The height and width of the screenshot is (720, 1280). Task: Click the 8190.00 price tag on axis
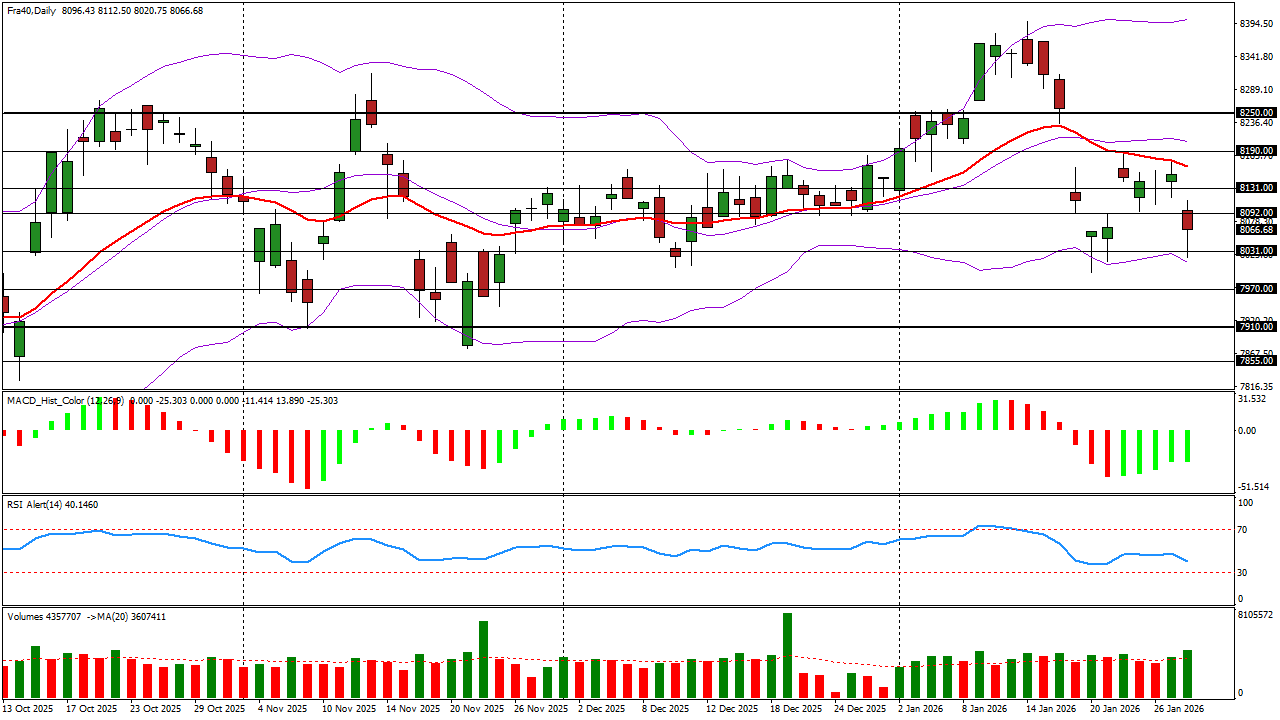click(1248, 150)
